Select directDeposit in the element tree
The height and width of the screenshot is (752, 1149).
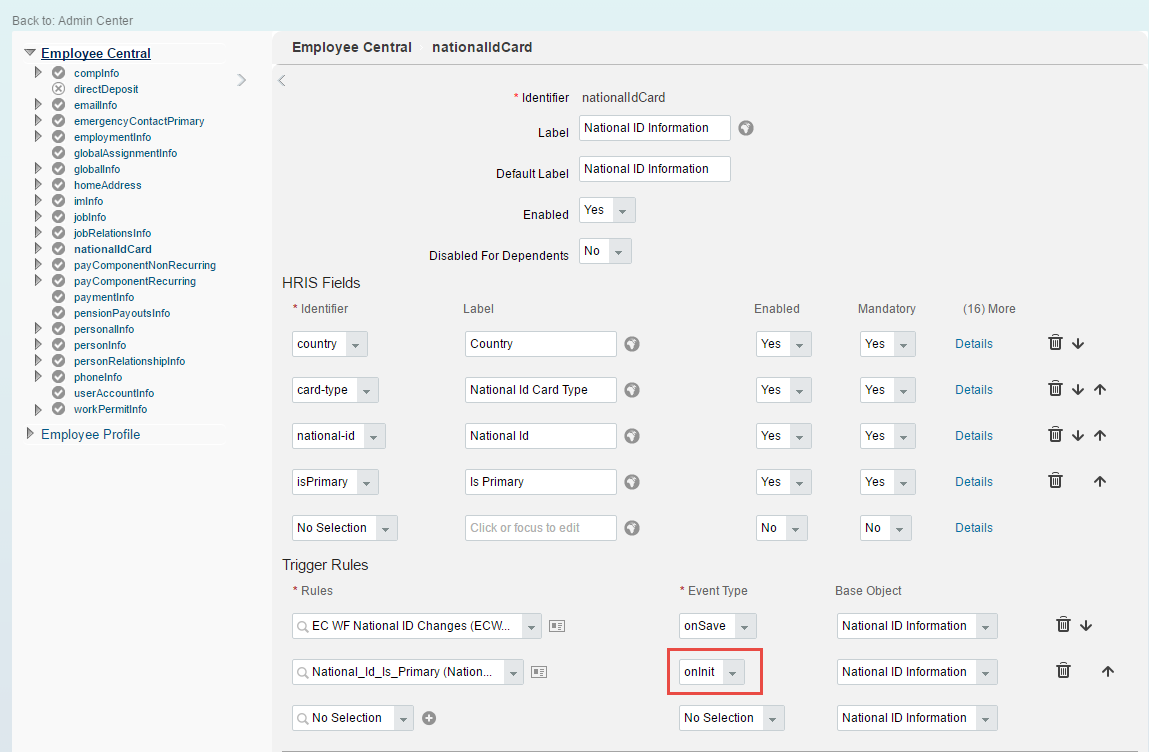[106, 89]
